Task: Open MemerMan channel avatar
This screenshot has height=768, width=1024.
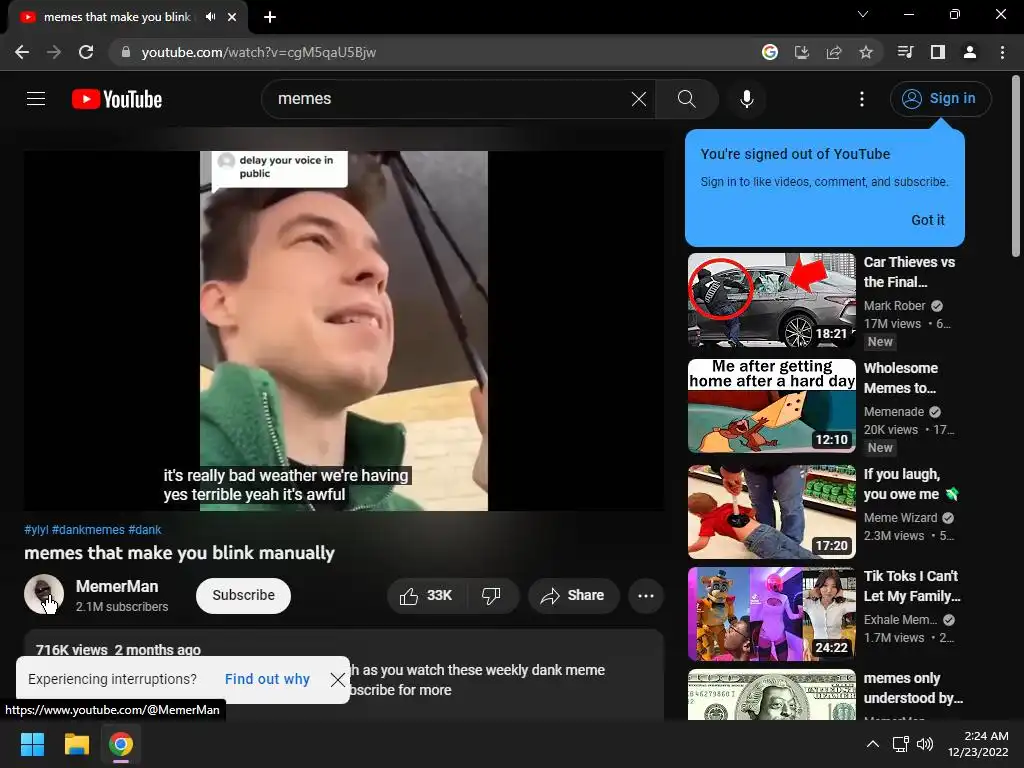Action: click(x=44, y=594)
